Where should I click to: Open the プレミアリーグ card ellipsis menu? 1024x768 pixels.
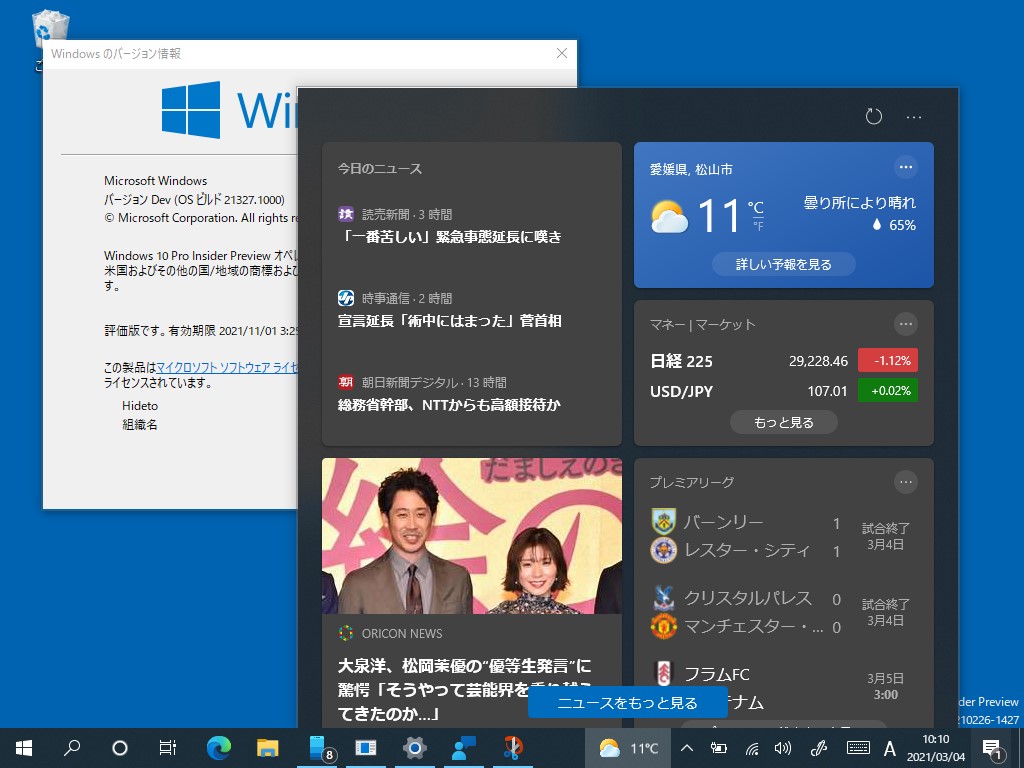pyautogui.click(x=906, y=481)
